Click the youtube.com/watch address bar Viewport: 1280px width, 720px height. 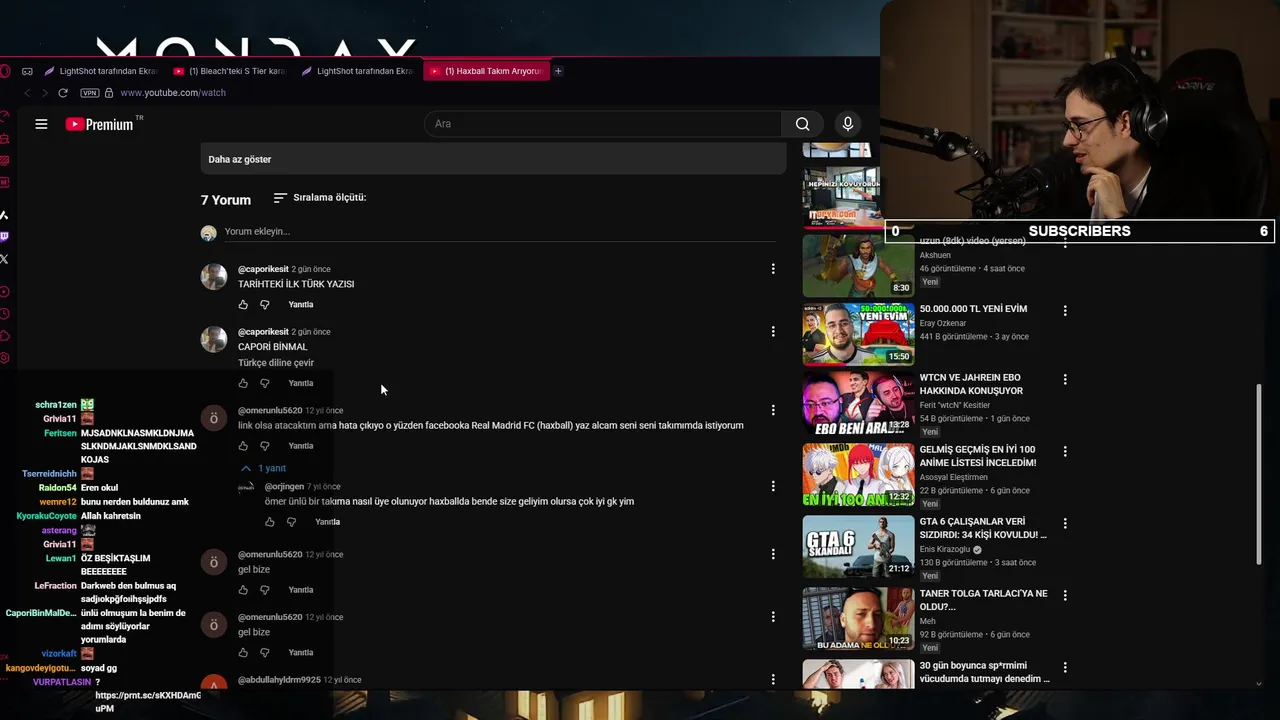(x=173, y=93)
